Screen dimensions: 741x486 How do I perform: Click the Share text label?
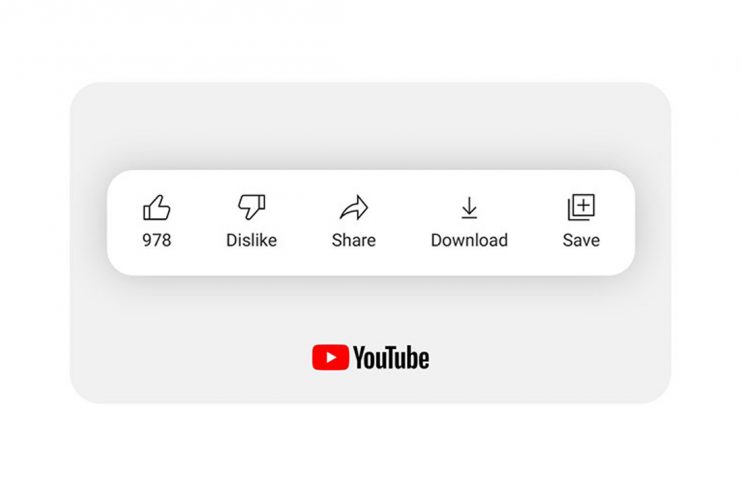[353, 240]
